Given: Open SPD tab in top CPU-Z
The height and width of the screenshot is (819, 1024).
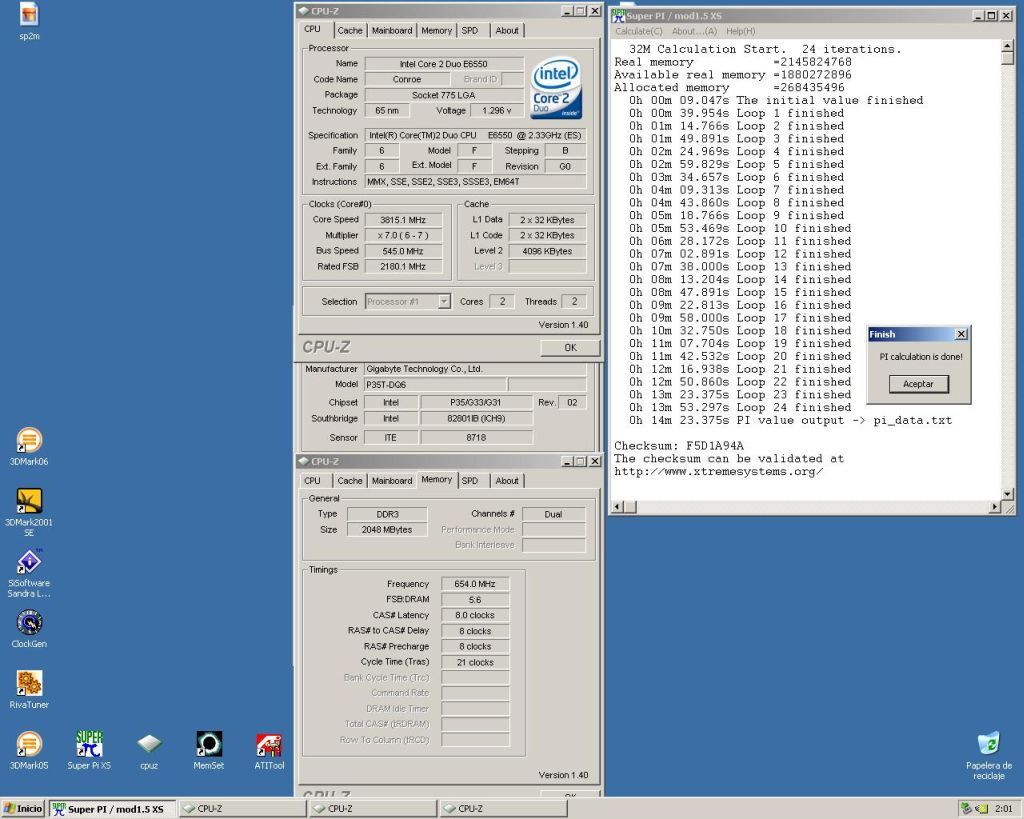Looking at the screenshot, I should pos(470,31).
